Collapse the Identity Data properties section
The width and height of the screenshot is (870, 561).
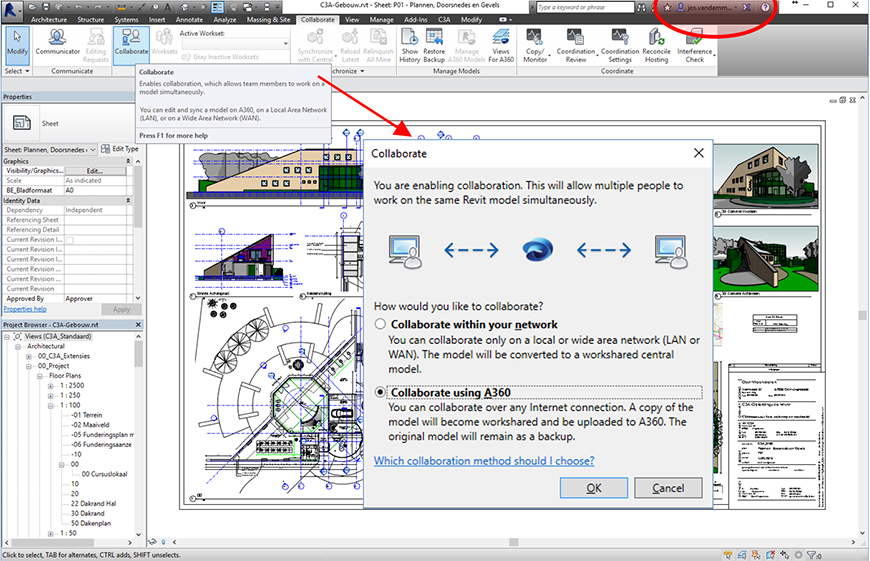click(128, 200)
